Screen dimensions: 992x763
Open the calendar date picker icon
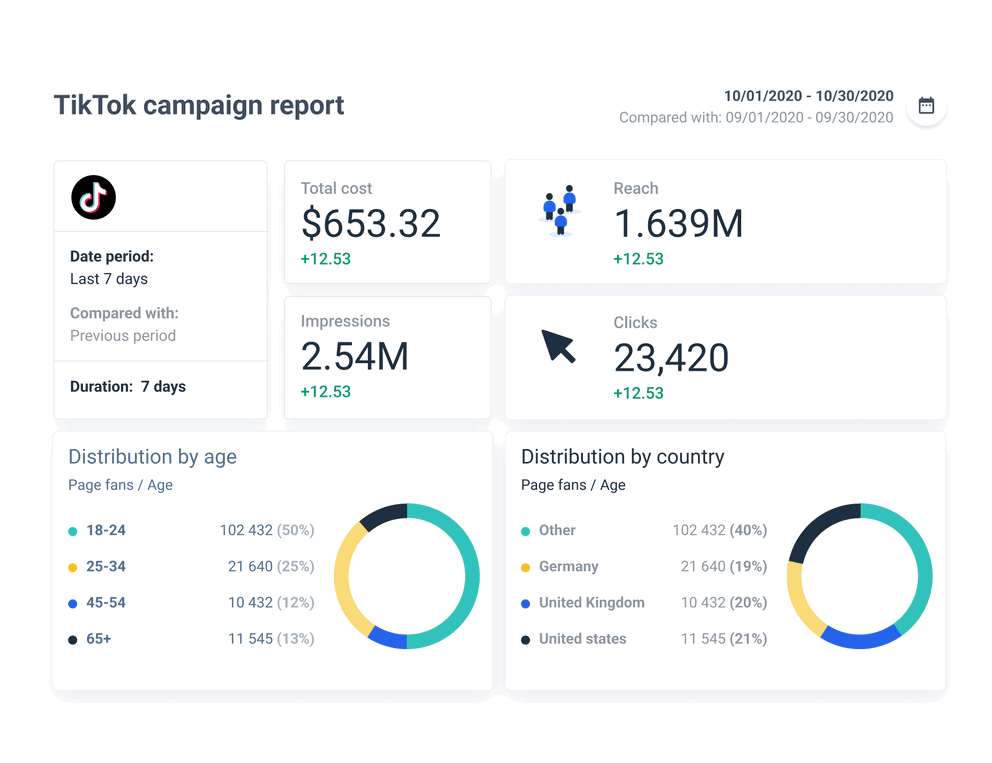pyautogui.click(x=925, y=105)
